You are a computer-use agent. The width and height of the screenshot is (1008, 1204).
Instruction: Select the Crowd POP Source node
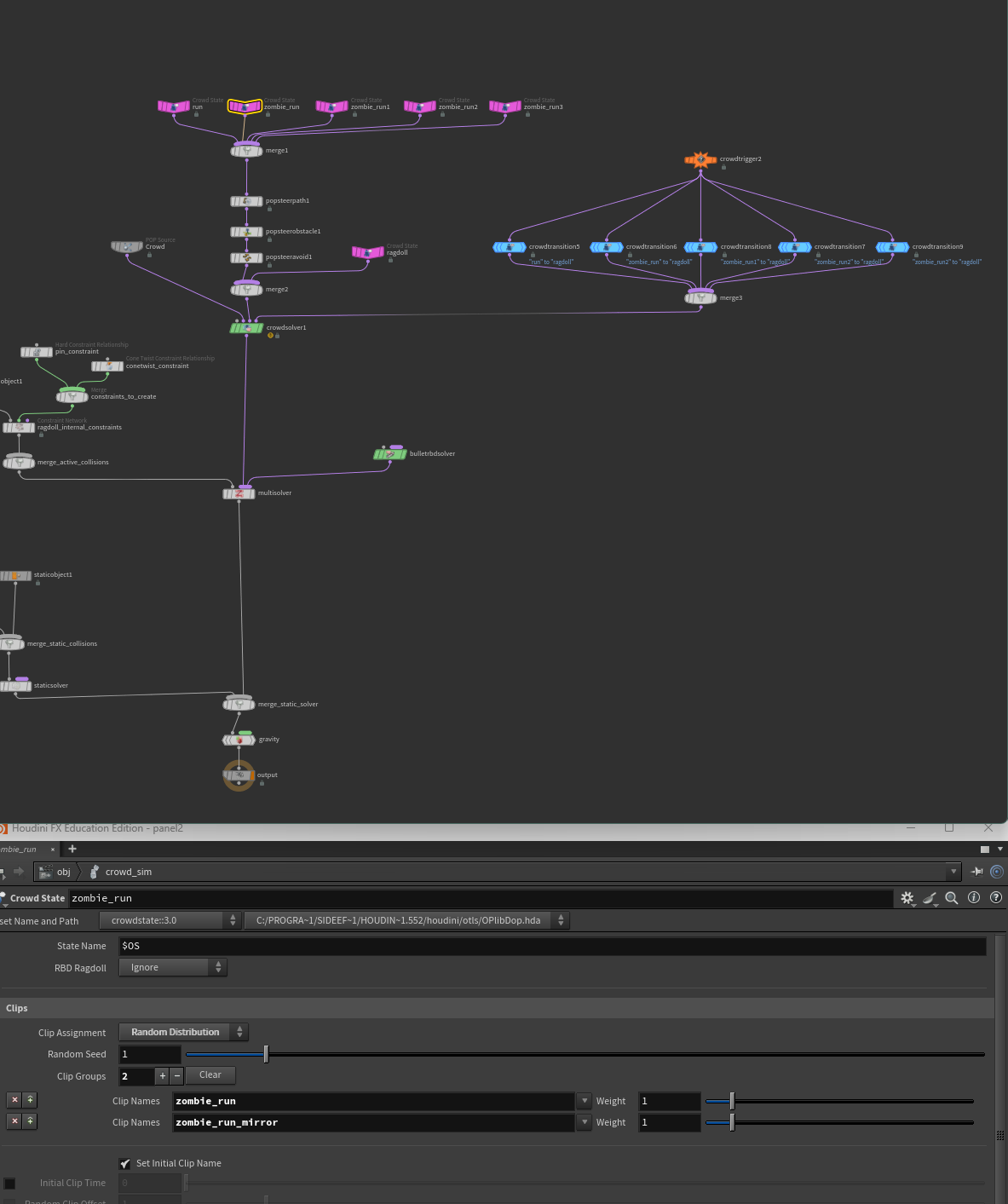127,246
